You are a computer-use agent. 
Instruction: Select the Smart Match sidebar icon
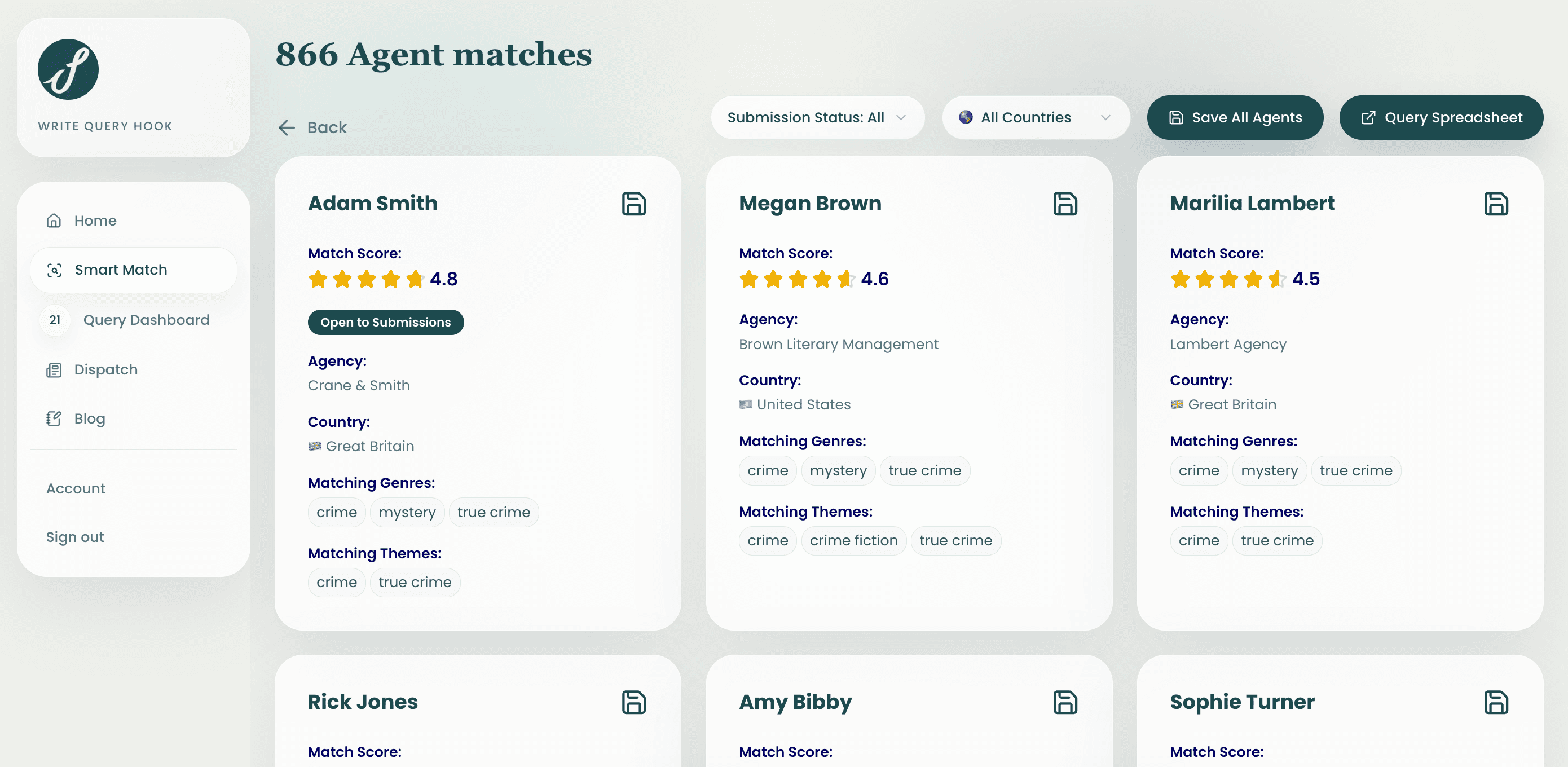[x=54, y=270]
